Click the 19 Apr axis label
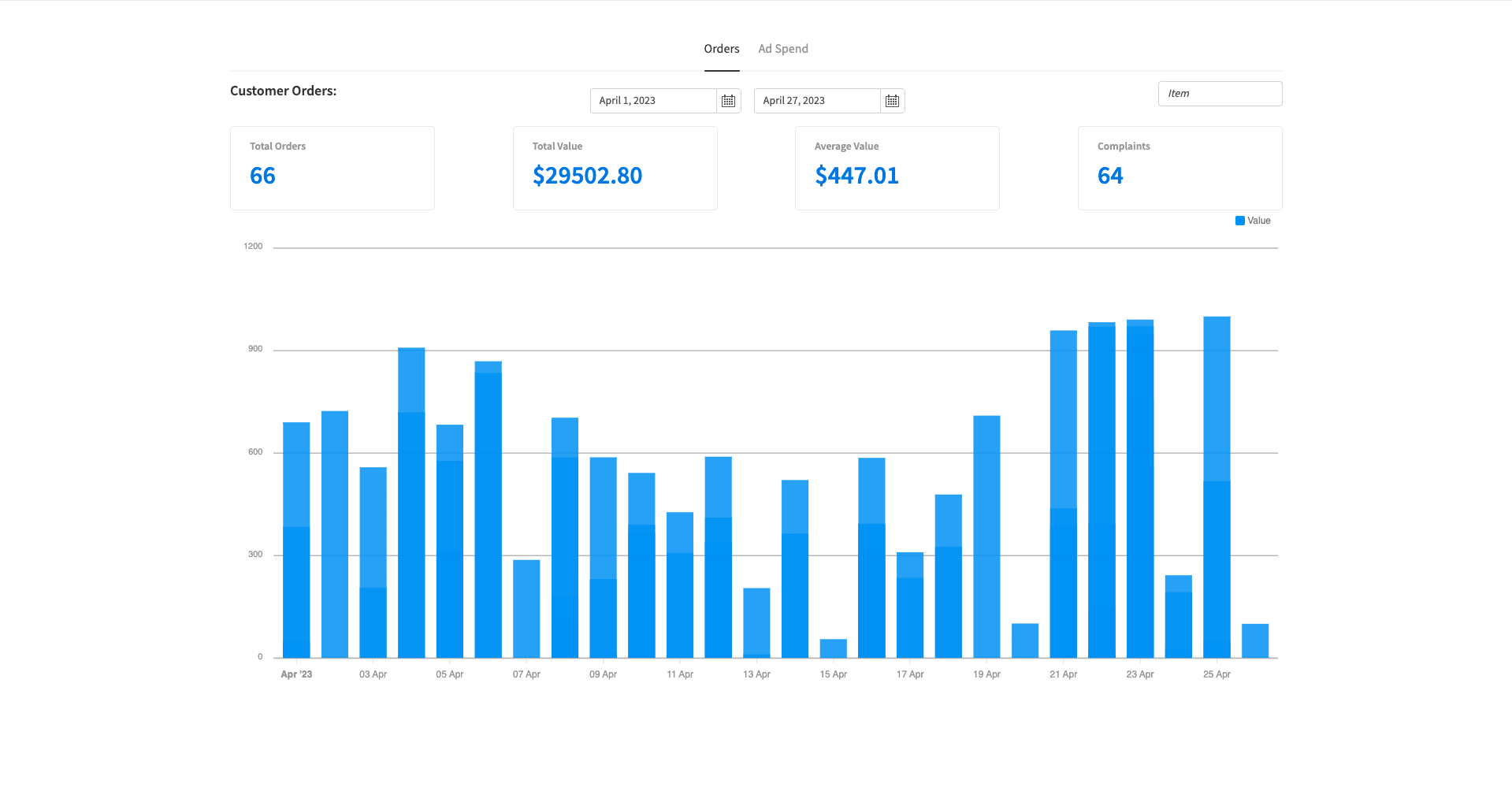The image size is (1512, 802). 986,674
